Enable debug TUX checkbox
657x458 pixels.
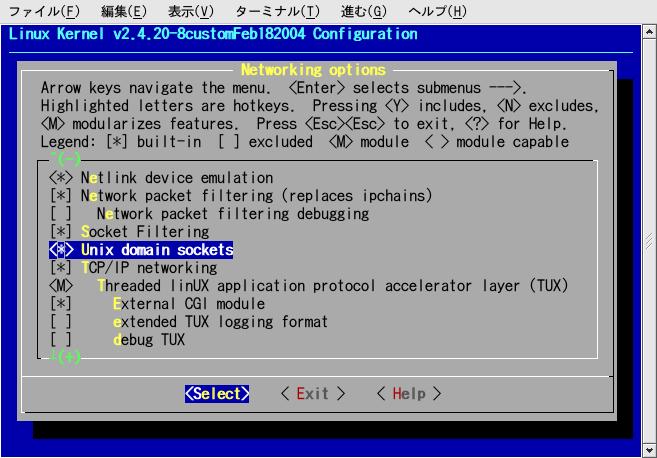tap(61, 340)
